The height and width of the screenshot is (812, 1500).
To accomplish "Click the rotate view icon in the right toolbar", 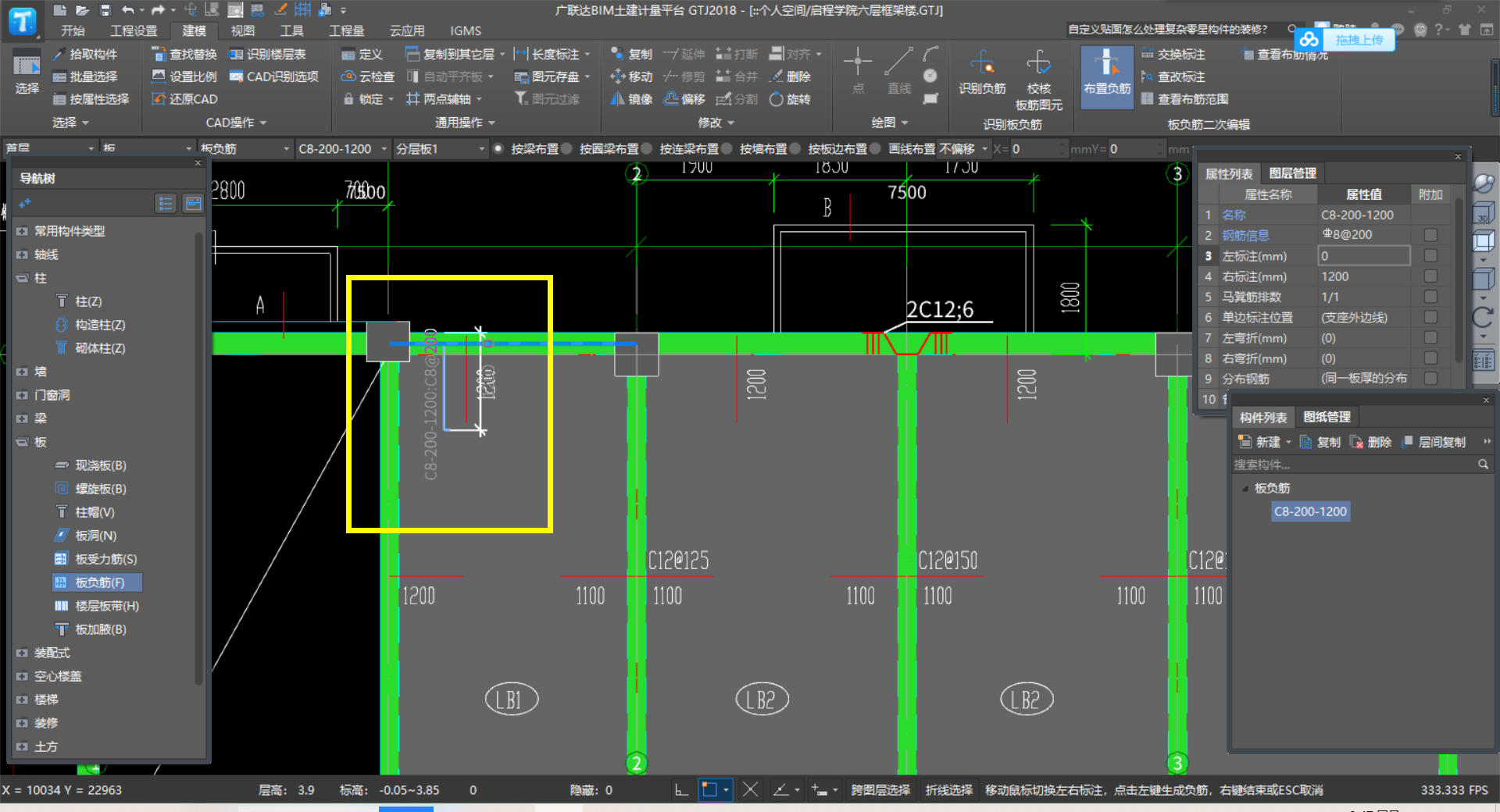I will tap(1483, 317).
